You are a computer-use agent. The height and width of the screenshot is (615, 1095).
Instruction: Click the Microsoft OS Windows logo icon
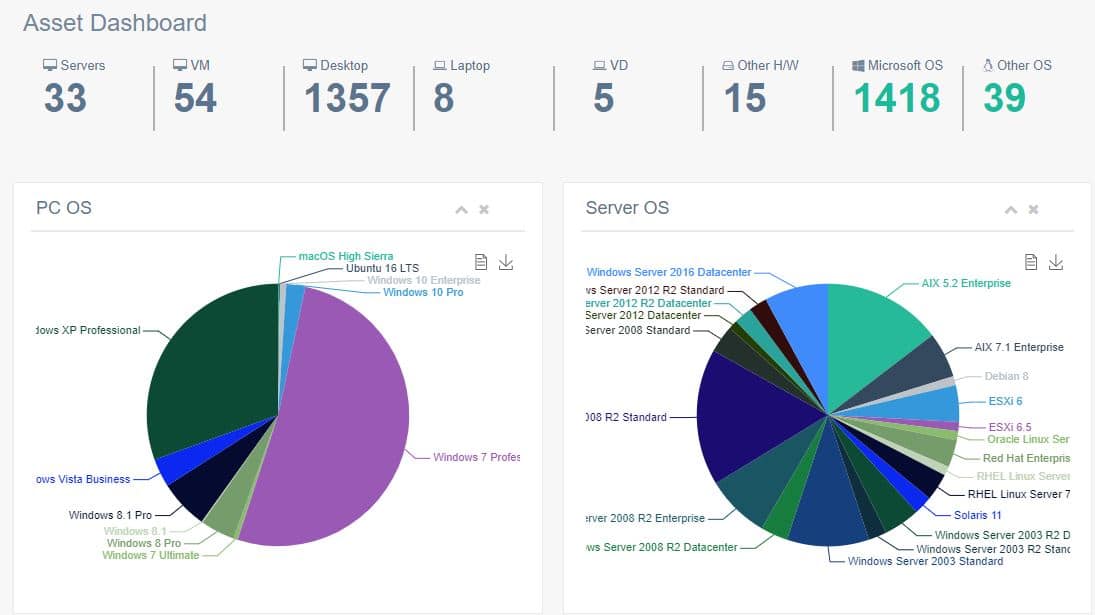tap(858, 66)
